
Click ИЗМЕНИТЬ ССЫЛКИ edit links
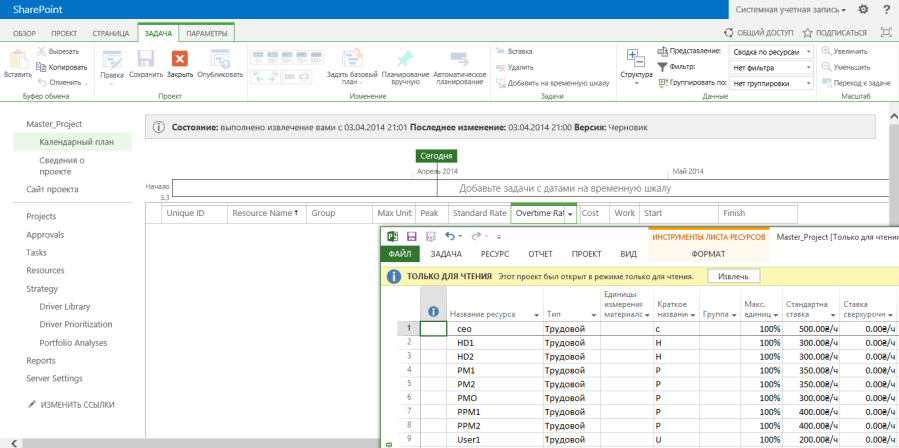[71, 404]
